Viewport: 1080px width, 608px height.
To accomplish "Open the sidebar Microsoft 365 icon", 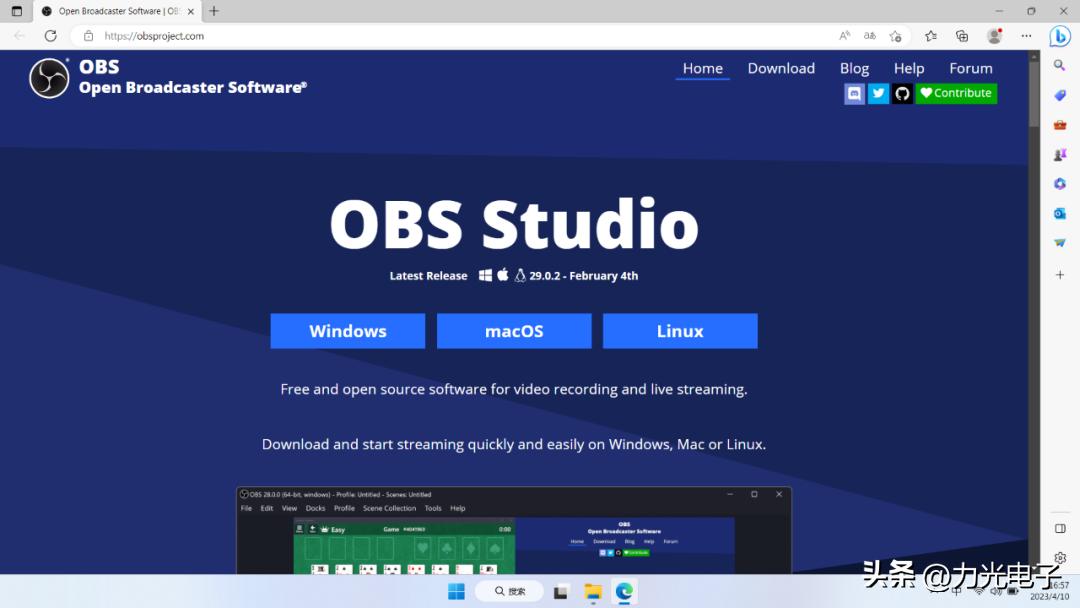I will point(1060,184).
